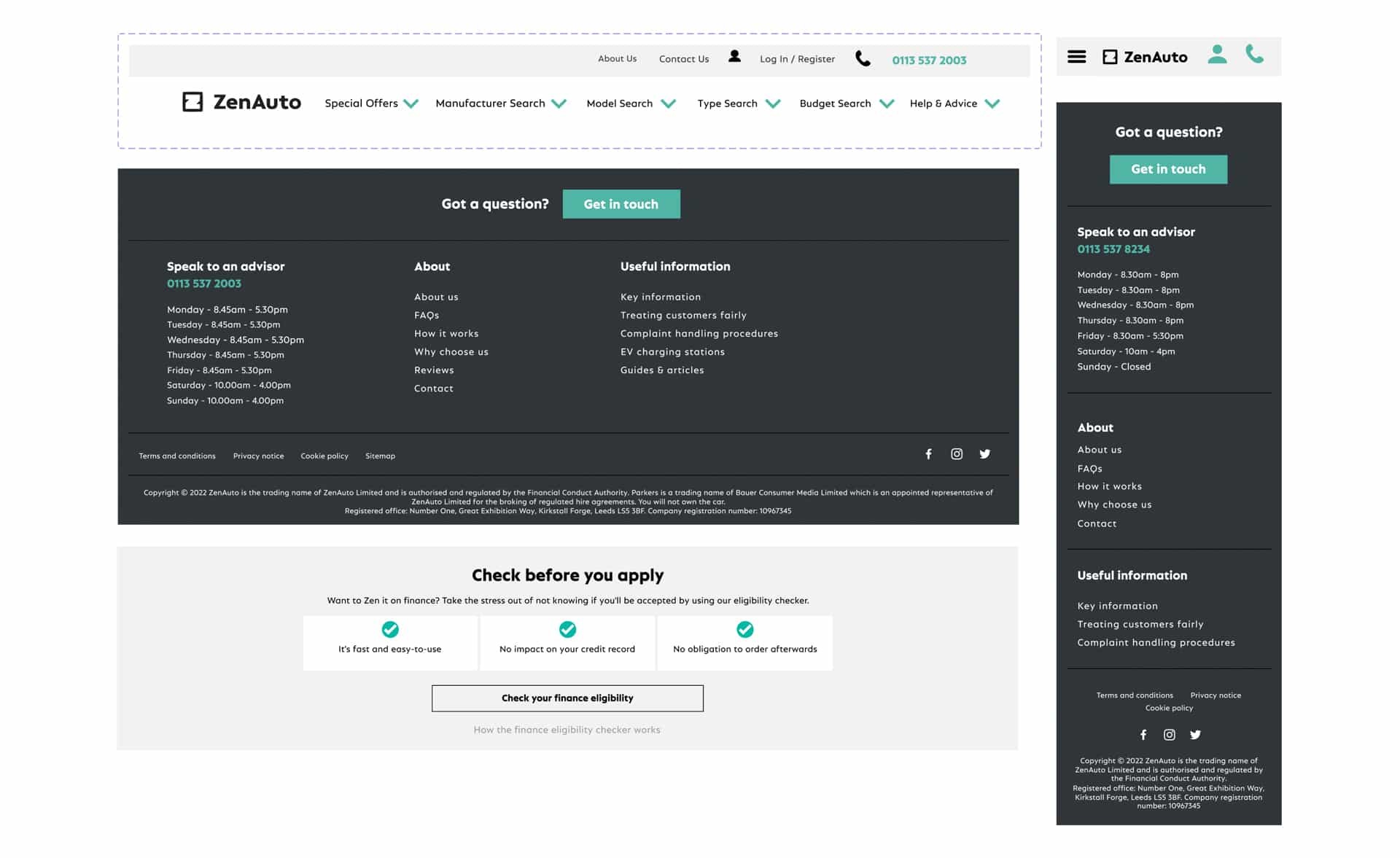Click Check your finance eligibility button
Image resolution: width=1400 pixels, height=858 pixels.
click(567, 698)
